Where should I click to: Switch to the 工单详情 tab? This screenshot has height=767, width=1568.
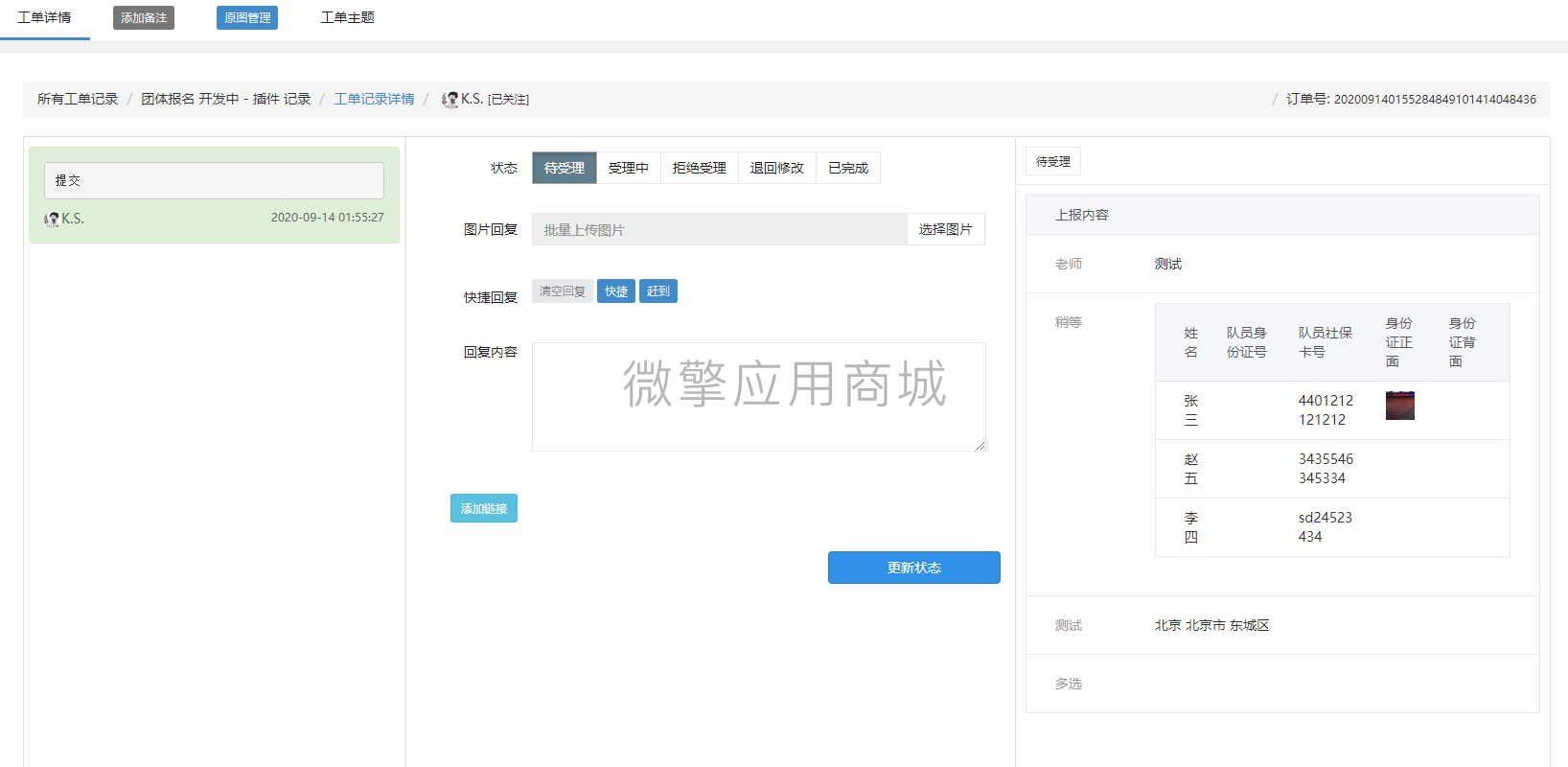tap(44, 18)
